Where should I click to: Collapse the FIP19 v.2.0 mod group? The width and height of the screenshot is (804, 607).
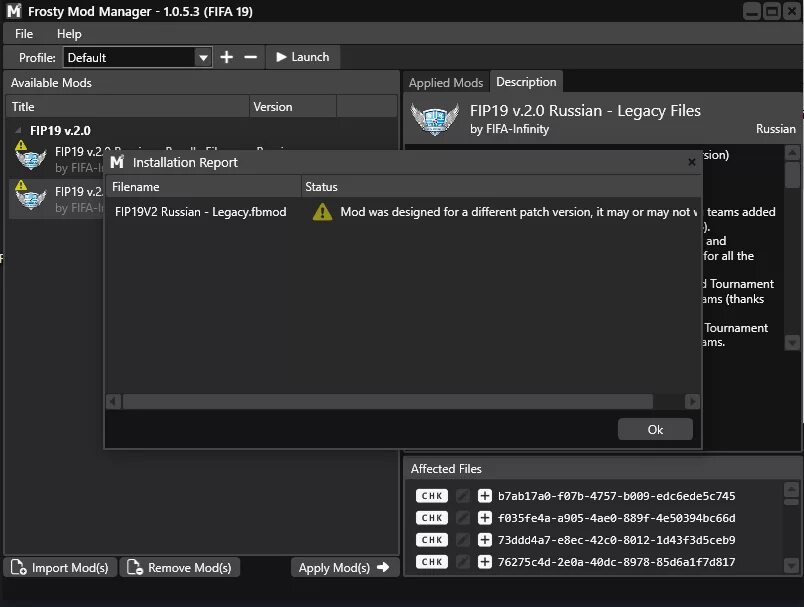coord(18,130)
